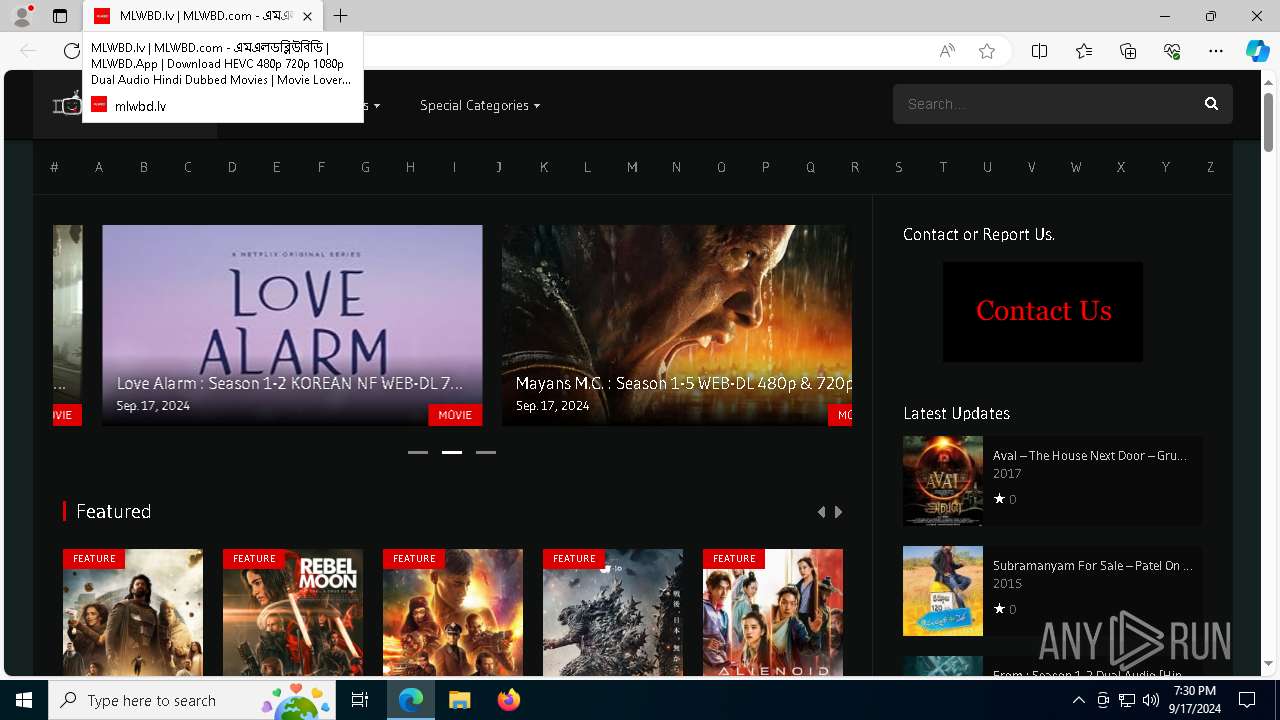Screen dimensions: 1280x720
Task: Show hidden system tray icons
Action: (x=1078, y=700)
